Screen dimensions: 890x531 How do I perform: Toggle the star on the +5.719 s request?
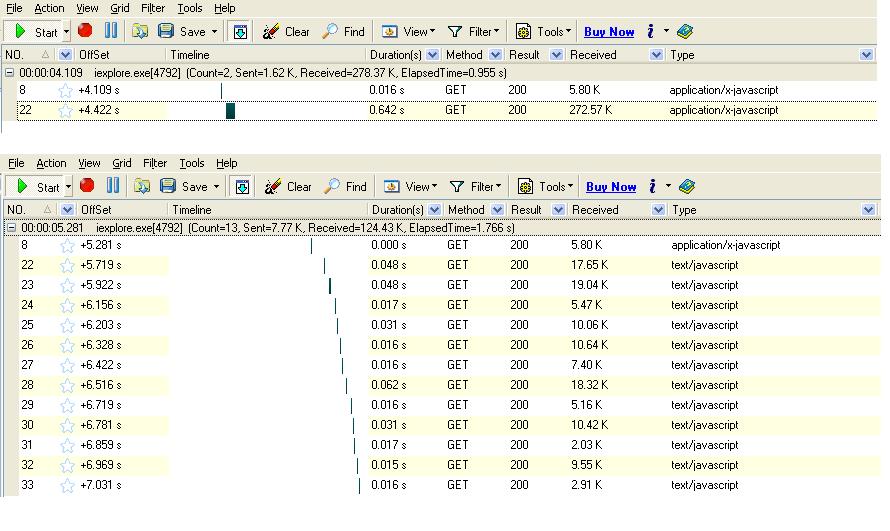(67, 265)
